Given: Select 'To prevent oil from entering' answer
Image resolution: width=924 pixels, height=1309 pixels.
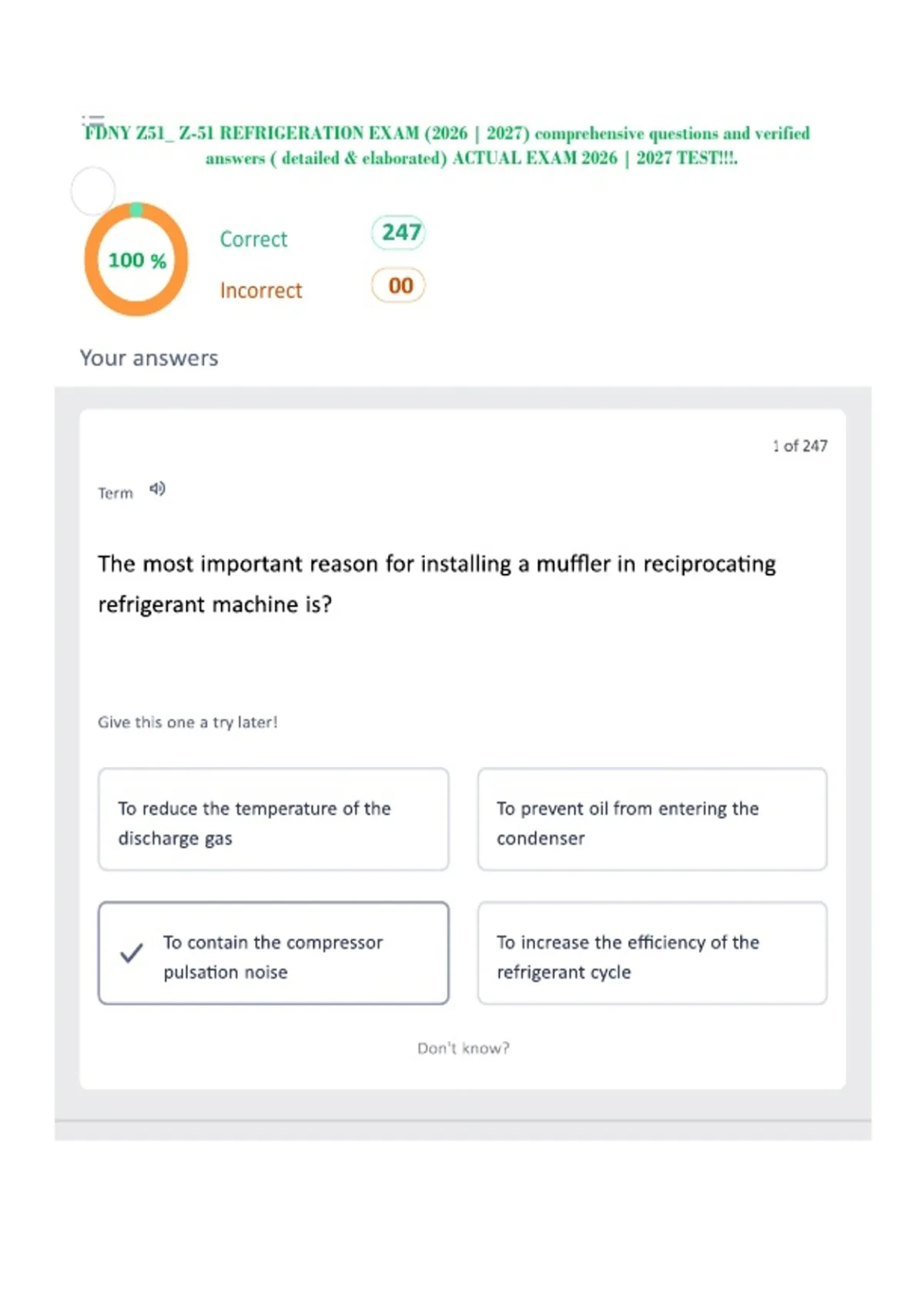Looking at the screenshot, I should pos(652,819).
